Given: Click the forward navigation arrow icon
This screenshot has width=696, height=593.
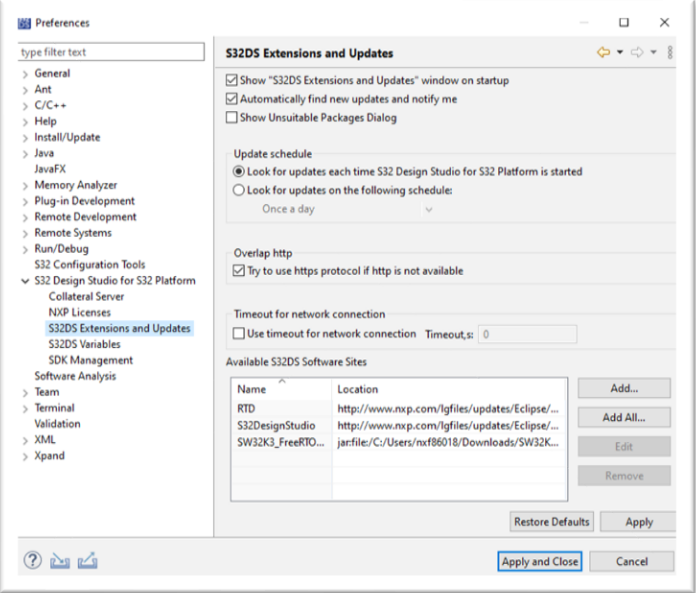Looking at the screenshot, I should click(637, 52).
